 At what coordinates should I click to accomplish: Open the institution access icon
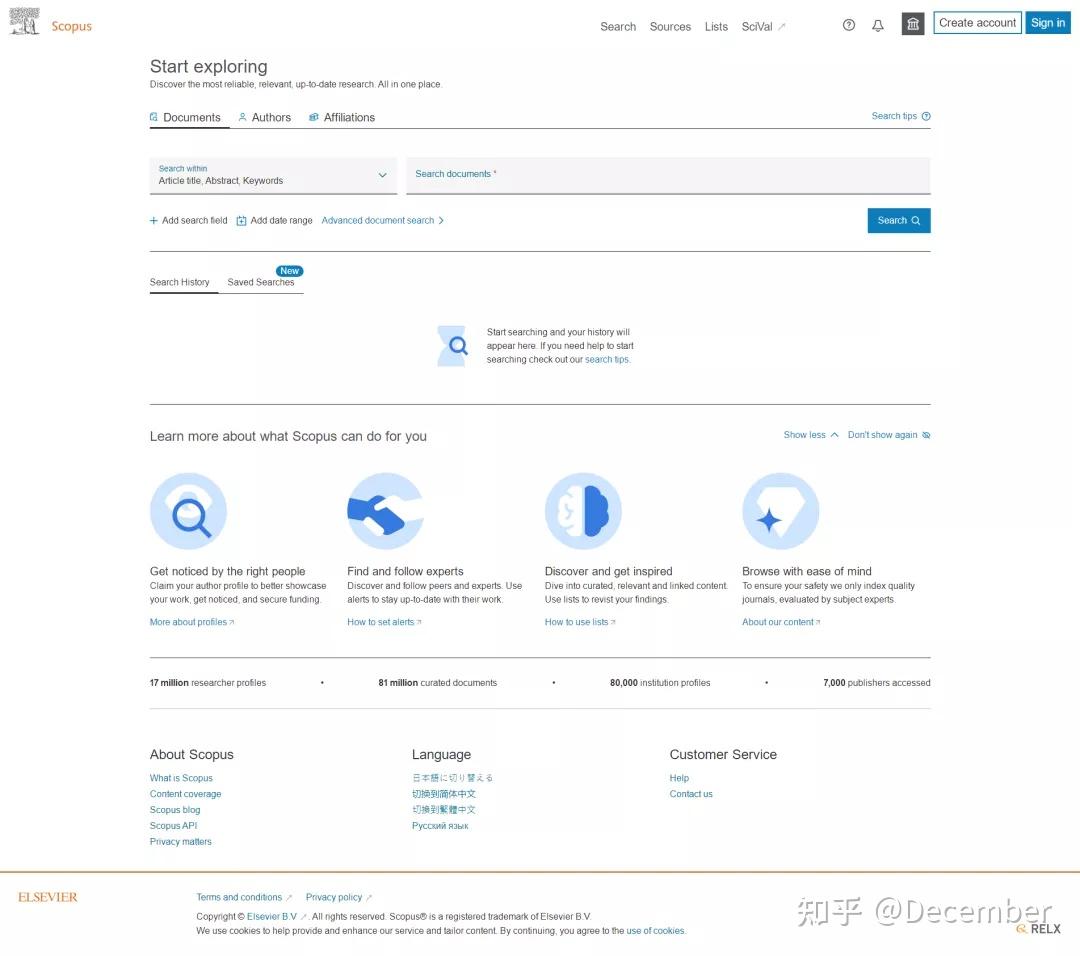912,23
